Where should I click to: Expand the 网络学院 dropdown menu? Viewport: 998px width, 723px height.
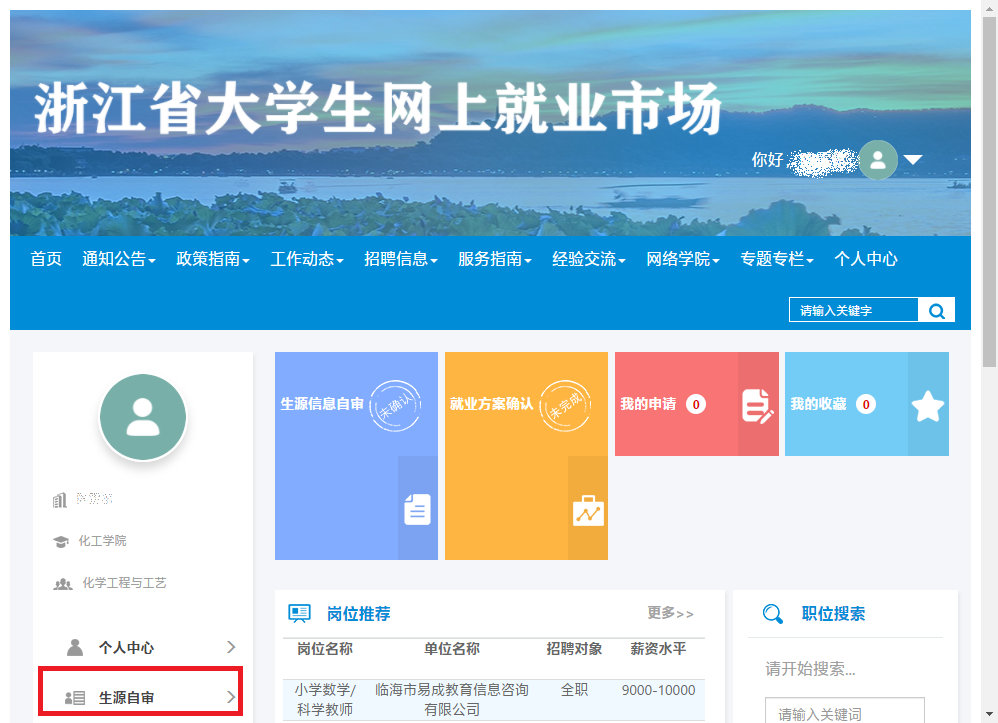click(683, 259)
